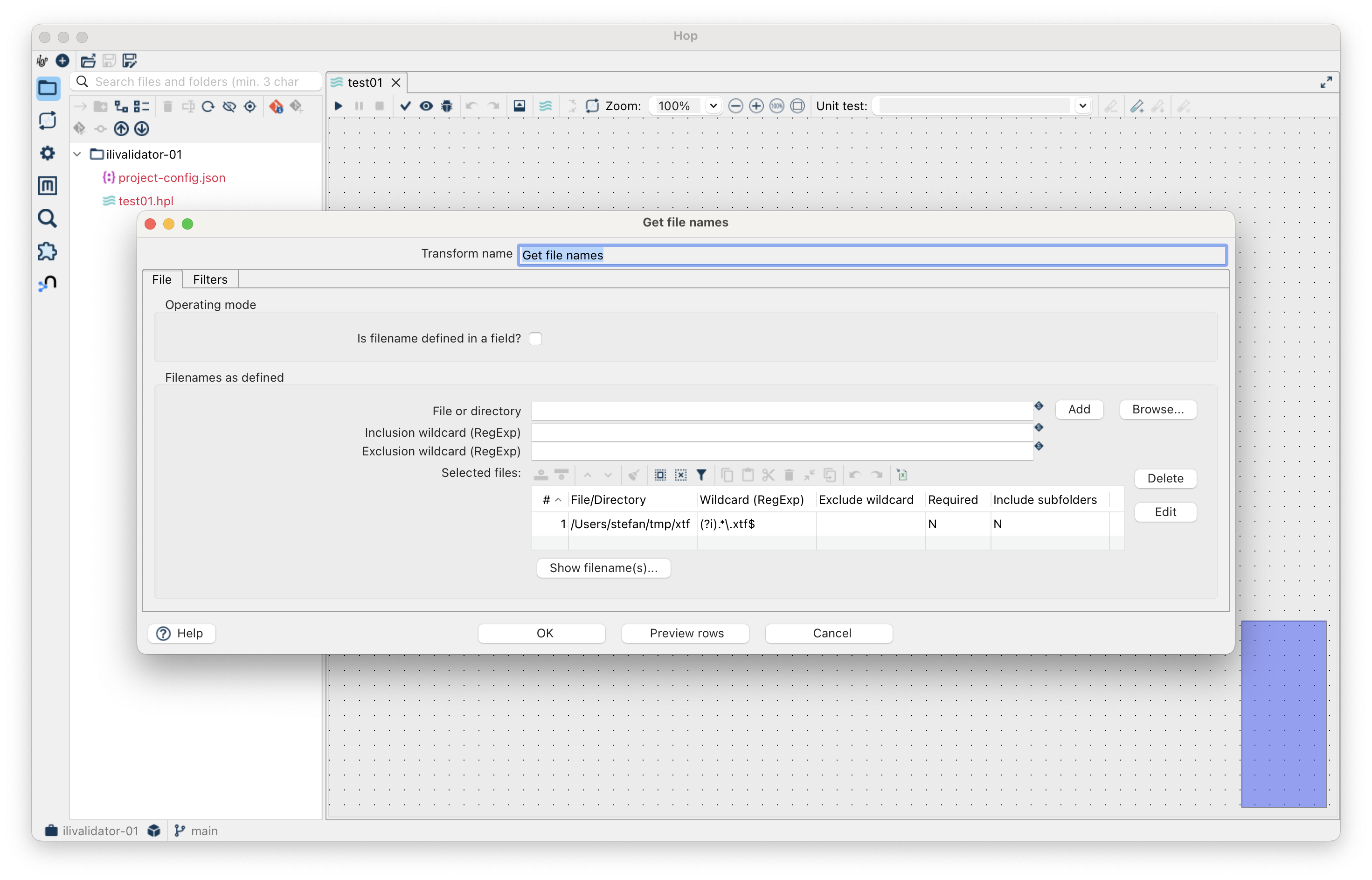Click the File or directory input field
The width and height of the screenshot is (1372, 880).
pyautogui.click(x=781, y=411)
